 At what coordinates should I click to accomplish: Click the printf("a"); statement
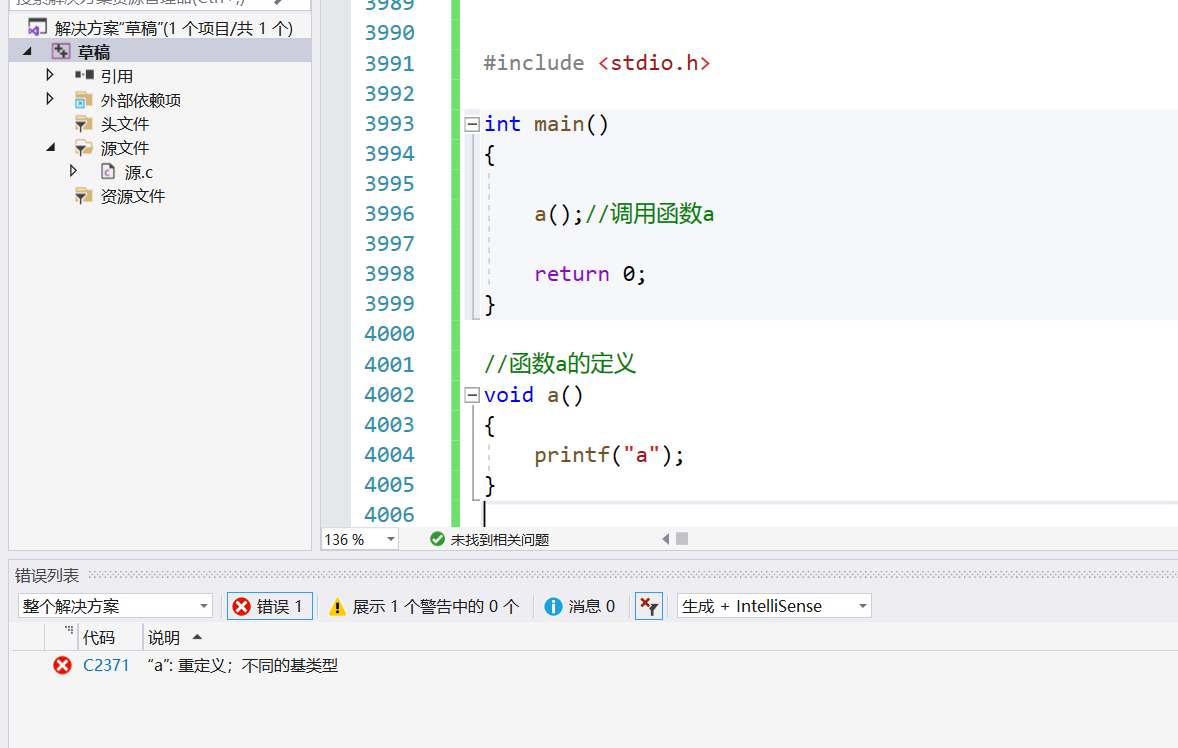click(609, 455)
